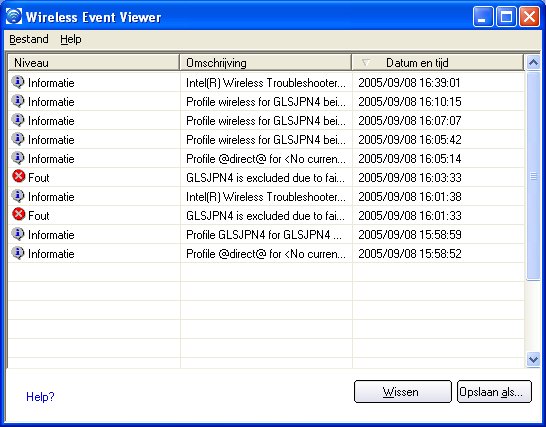Click the info icon of the 16:01:38 event
Image resolution: width=546 pixels, height=427 pixels.
pos(18,196)
